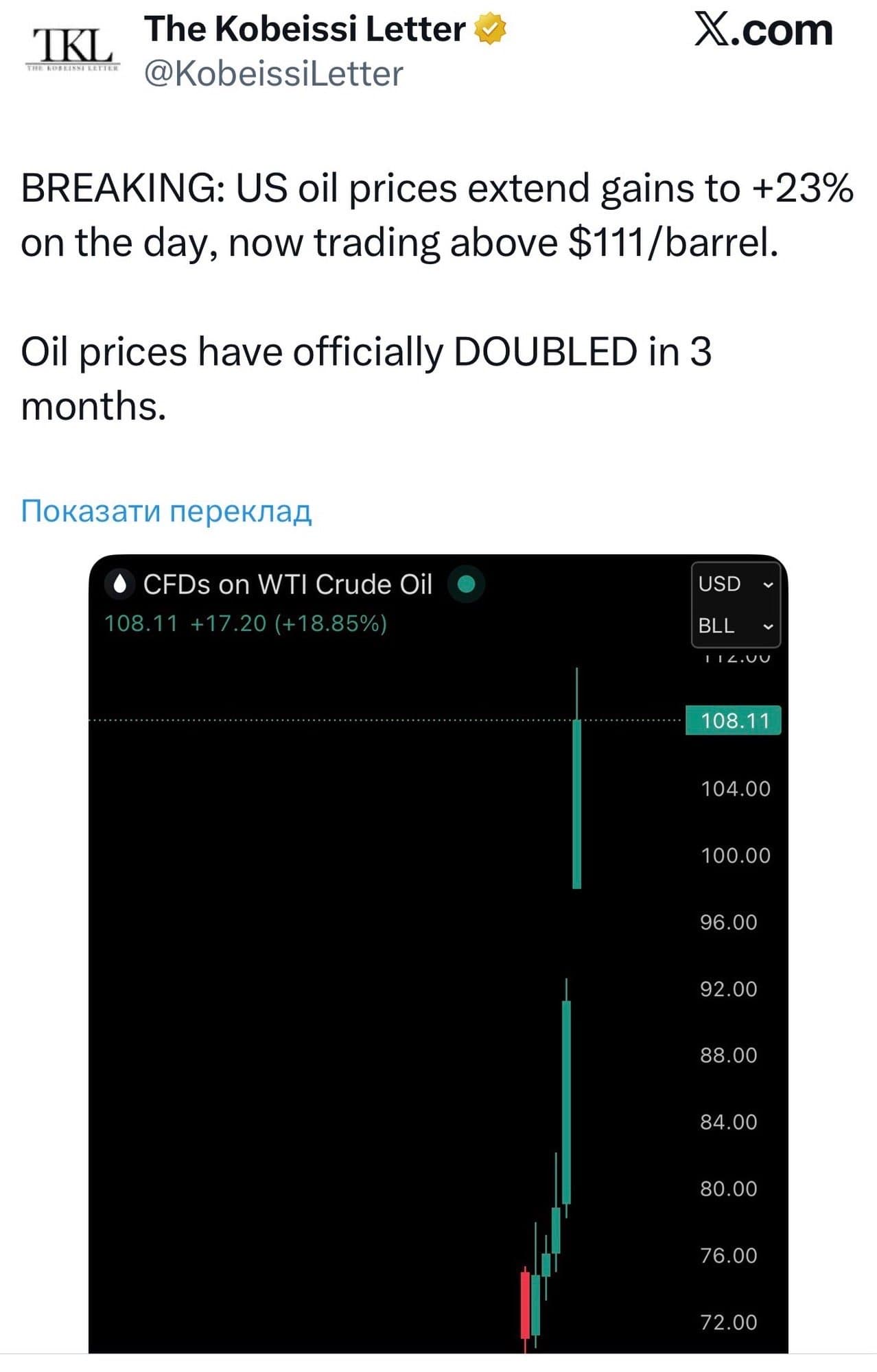877x1372 pixels.
Task: Click the tallest green candle at top
Action: coord(576,803)
